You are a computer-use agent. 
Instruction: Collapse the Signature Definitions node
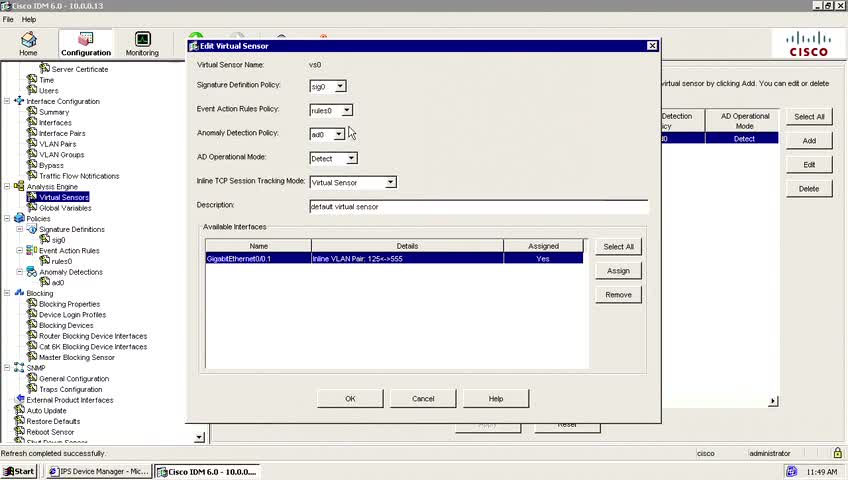[20, 229]
